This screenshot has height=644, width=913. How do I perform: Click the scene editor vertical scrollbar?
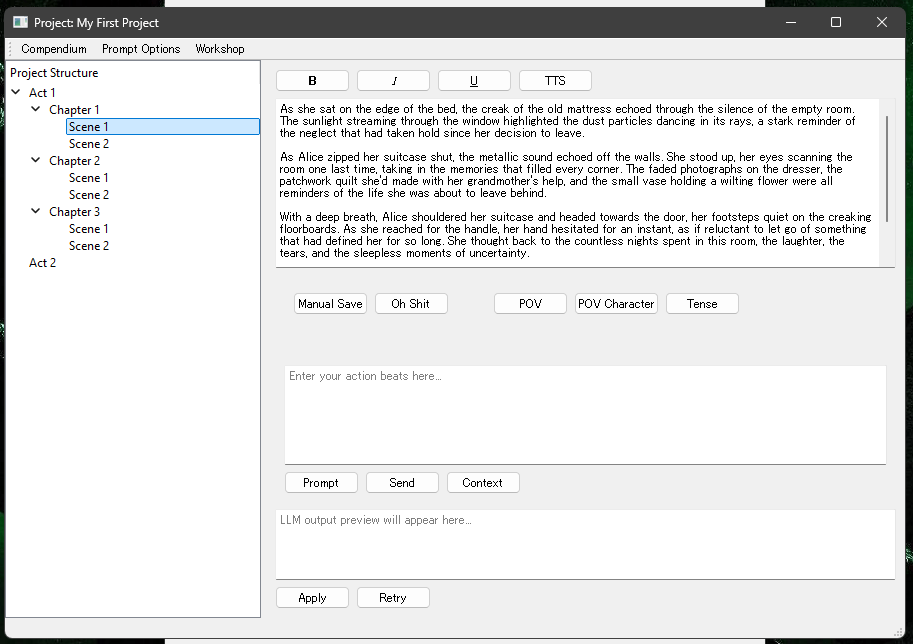click(887, 170)
